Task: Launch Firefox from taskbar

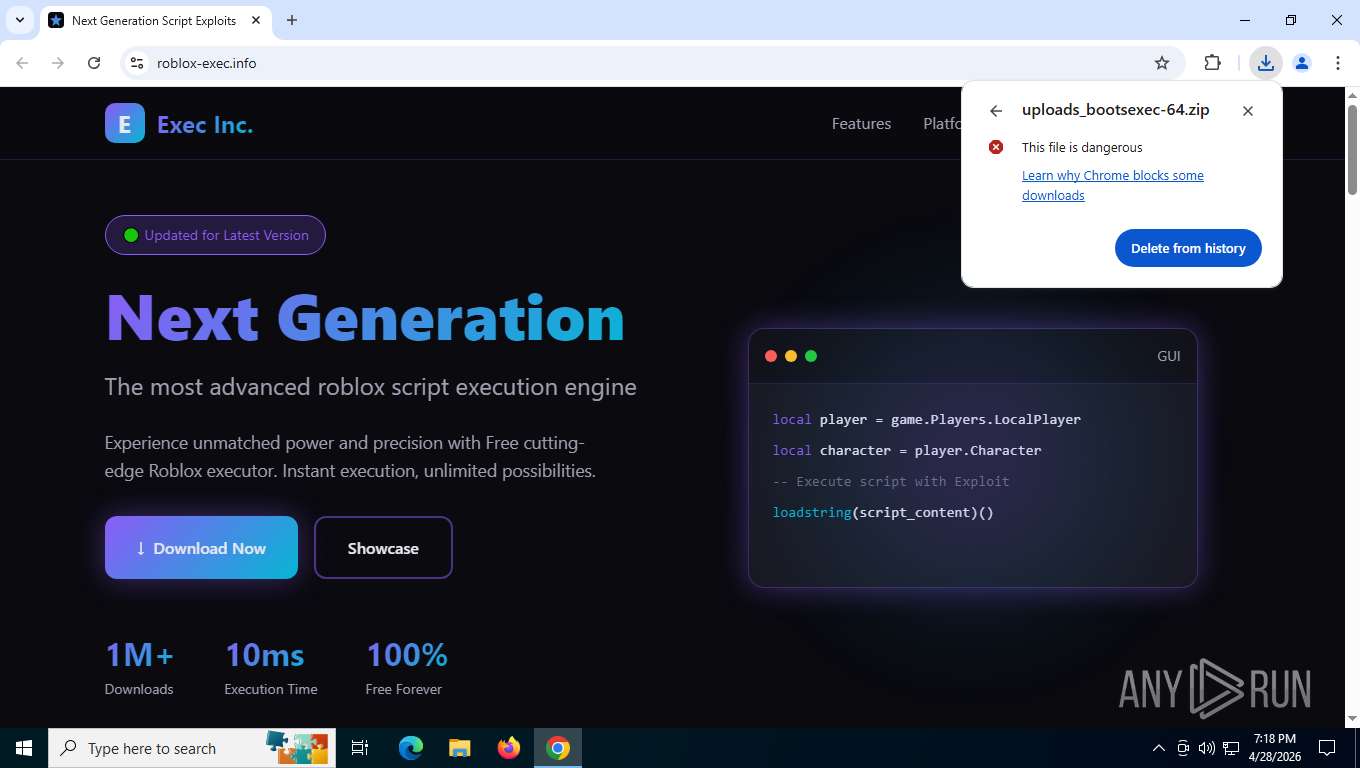Action: (509, 748)
